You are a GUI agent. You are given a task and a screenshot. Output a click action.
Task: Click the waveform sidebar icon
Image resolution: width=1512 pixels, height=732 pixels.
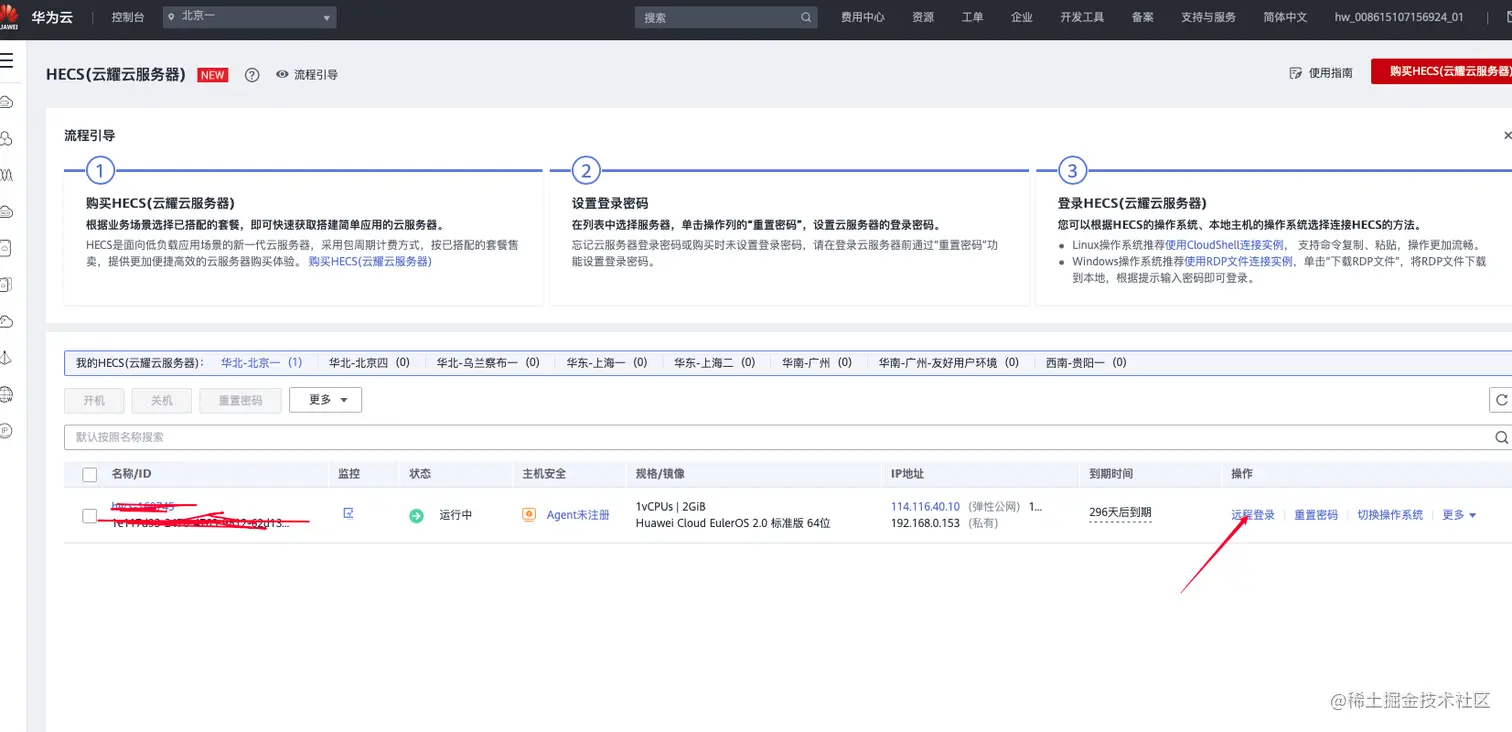[x=6, y=175]
